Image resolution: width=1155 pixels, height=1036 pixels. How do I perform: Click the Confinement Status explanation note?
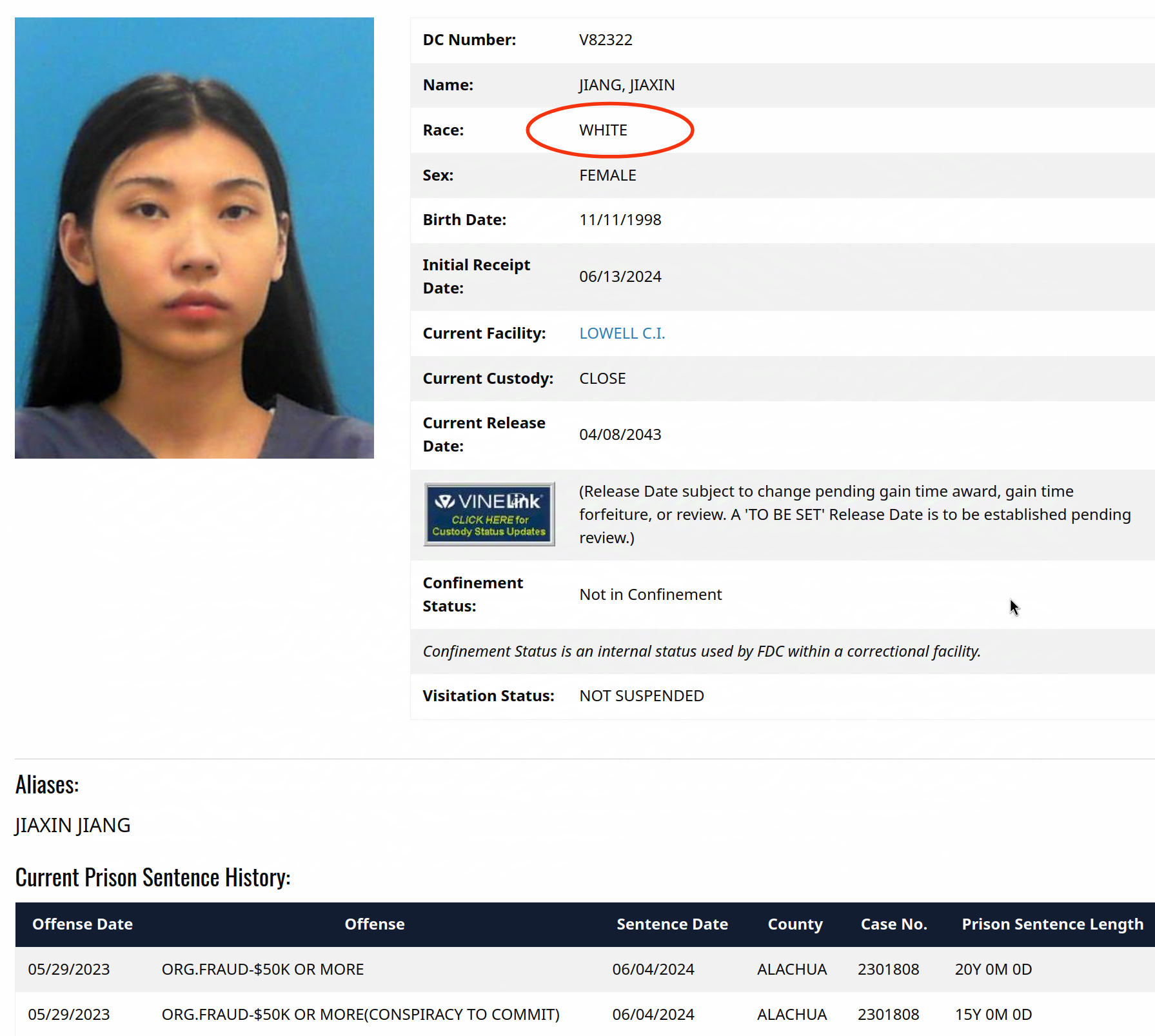[702, 652]
